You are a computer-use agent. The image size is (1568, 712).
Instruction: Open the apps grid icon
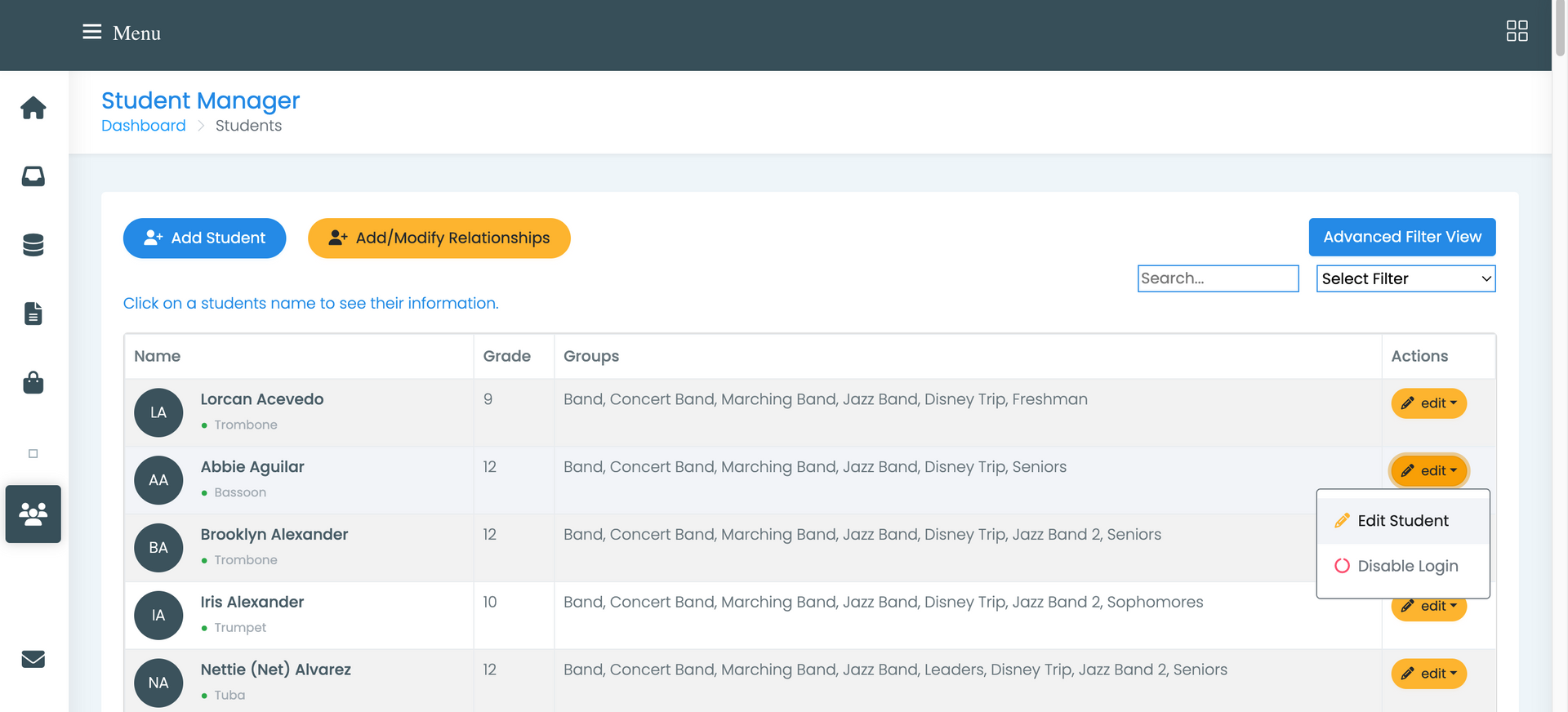coord(1517,31)
